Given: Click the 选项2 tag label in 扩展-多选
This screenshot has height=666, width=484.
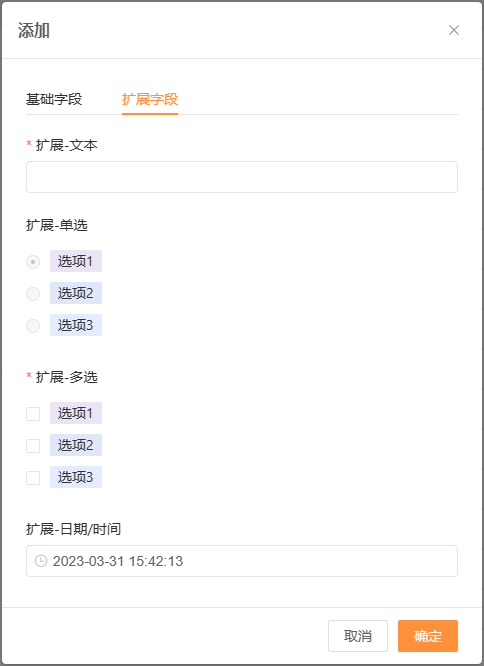Looking at the screenshot, I should pos(76,445).
